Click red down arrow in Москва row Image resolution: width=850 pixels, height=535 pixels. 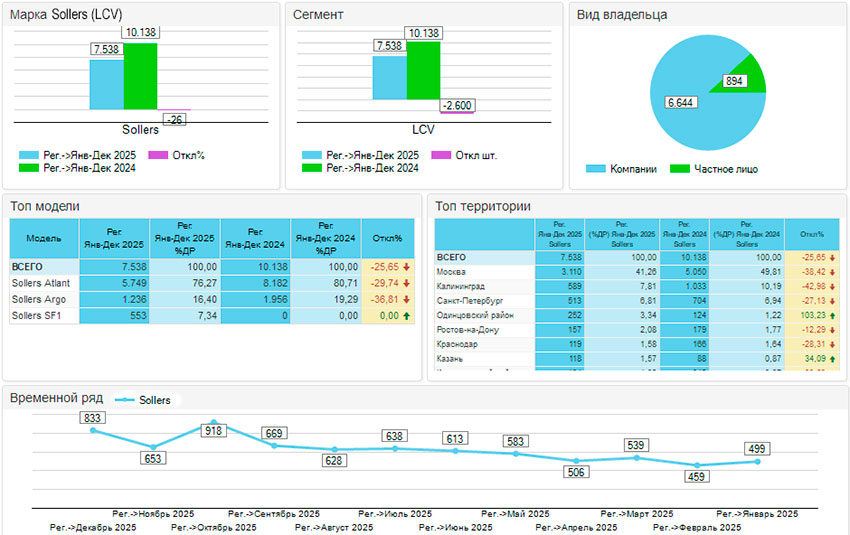[x=832, y=271]
